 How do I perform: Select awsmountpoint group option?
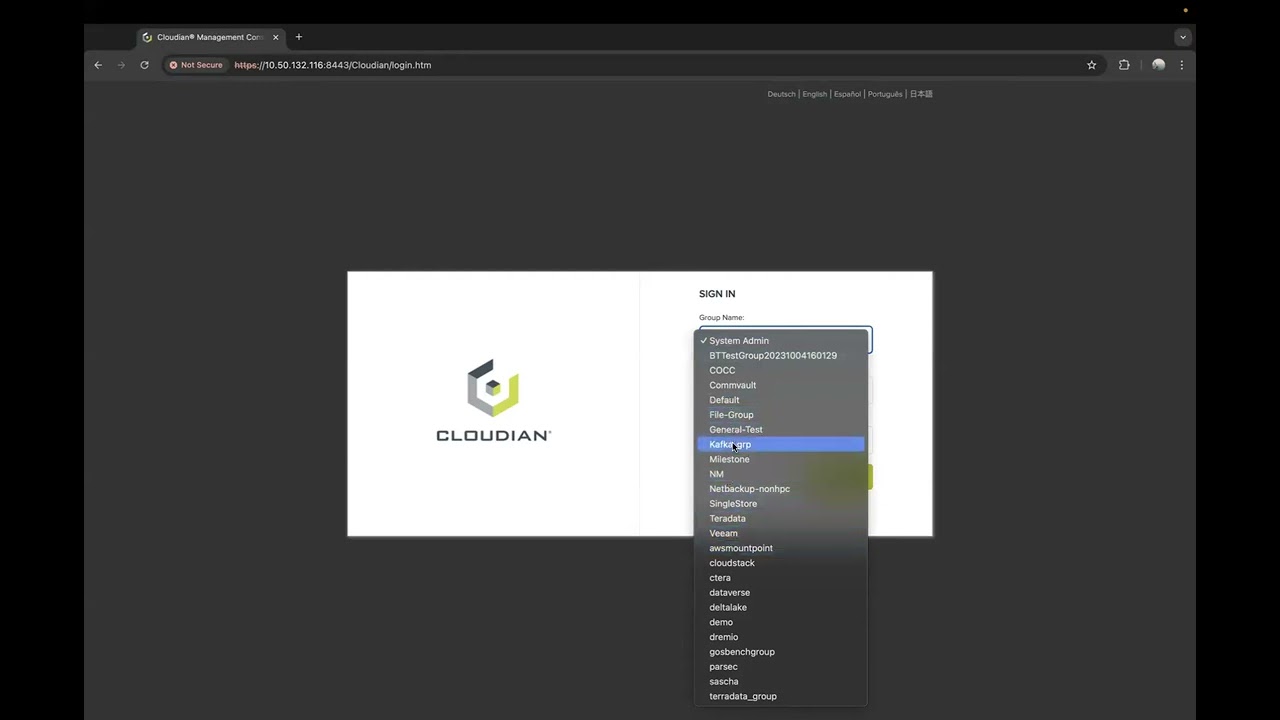click(780, 548)
